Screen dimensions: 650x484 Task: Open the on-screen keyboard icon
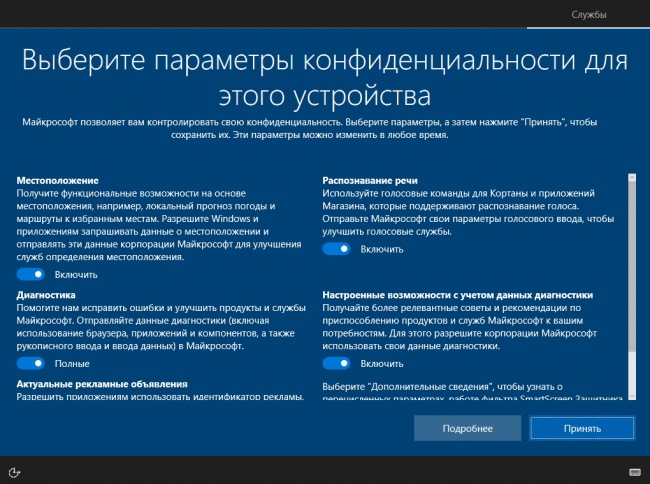[635, 472]
